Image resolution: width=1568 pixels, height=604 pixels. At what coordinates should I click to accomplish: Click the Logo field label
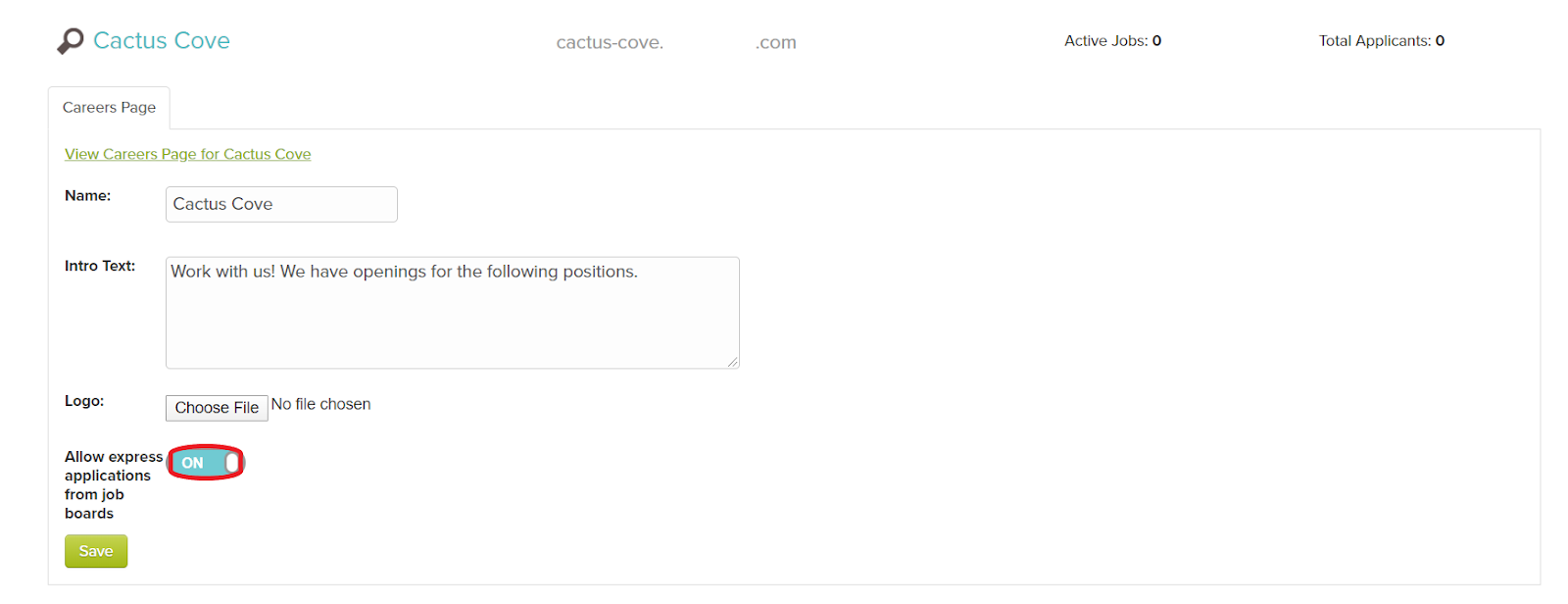pos(84,400)
